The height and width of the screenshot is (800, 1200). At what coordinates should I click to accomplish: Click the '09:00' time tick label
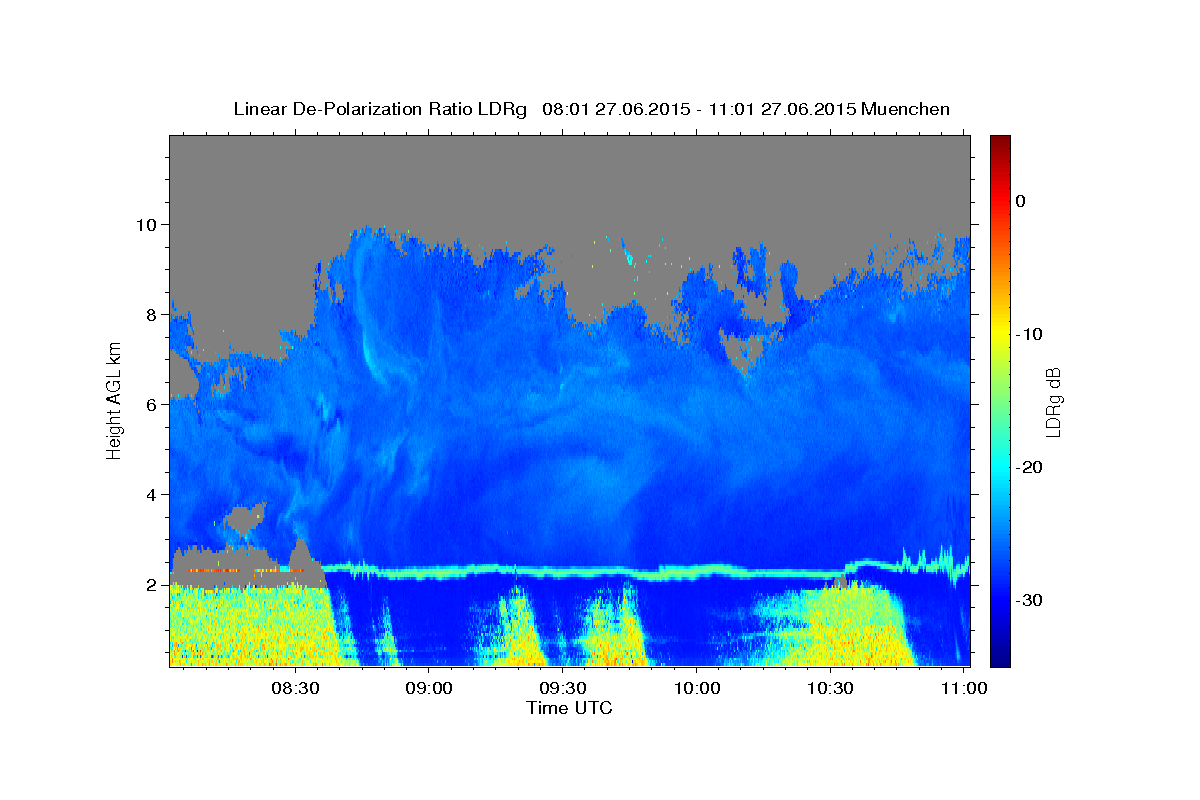(430, 688)
